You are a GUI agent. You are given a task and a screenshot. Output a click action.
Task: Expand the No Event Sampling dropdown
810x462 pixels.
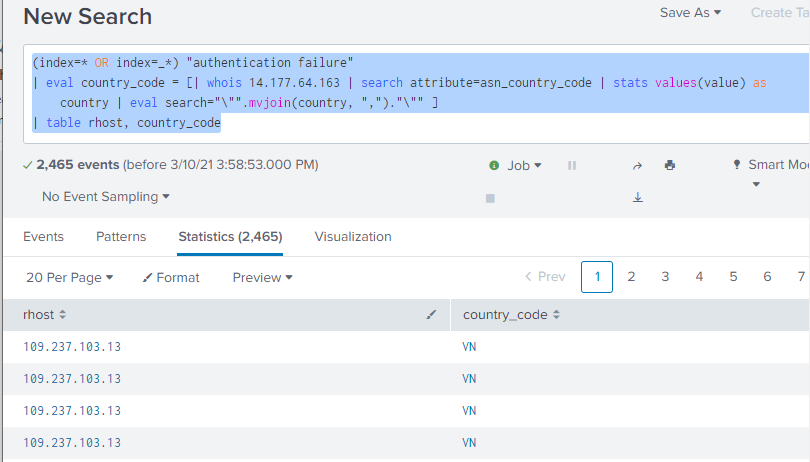(105, 197)
